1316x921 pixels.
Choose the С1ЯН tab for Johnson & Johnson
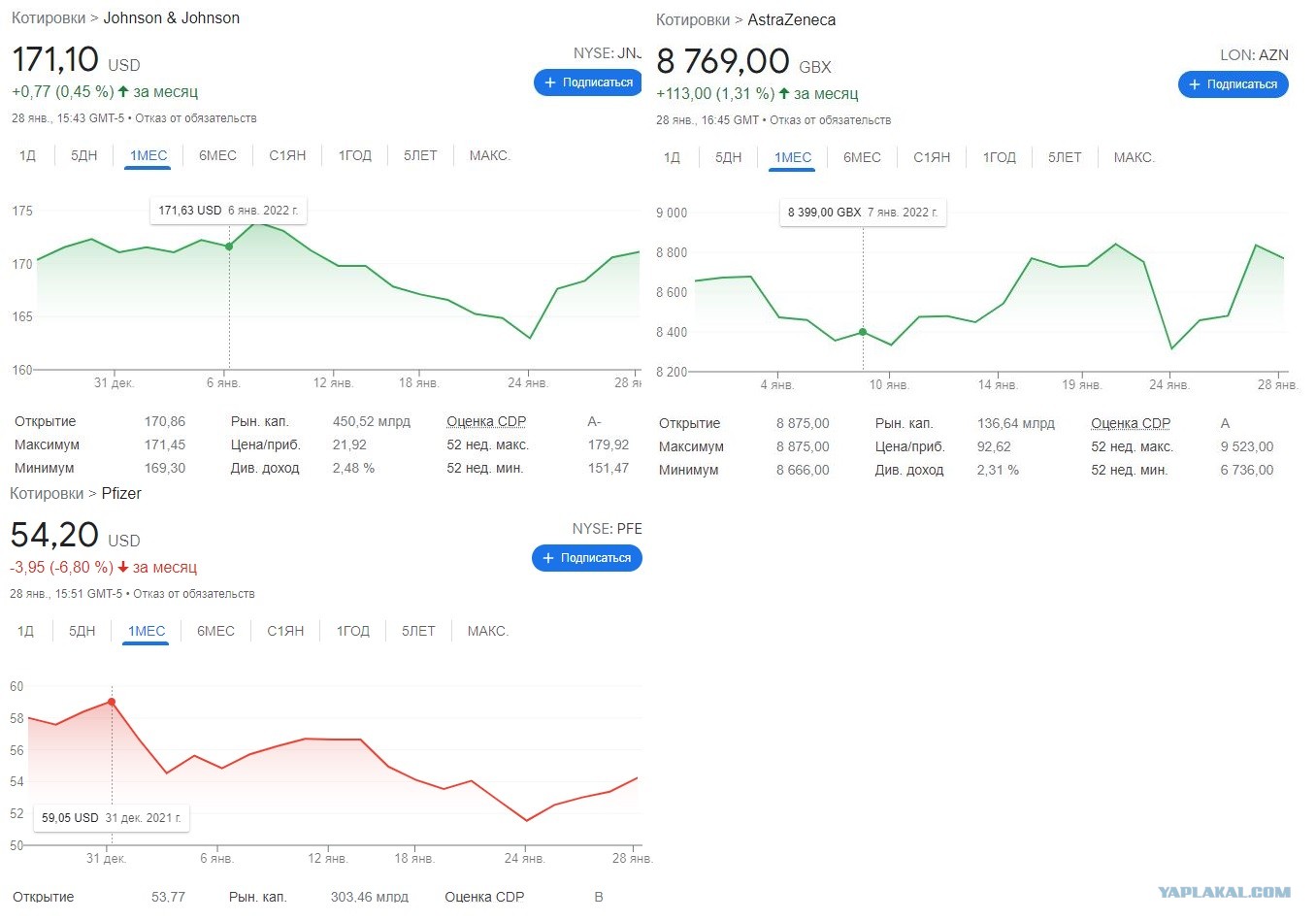[287, 155]
